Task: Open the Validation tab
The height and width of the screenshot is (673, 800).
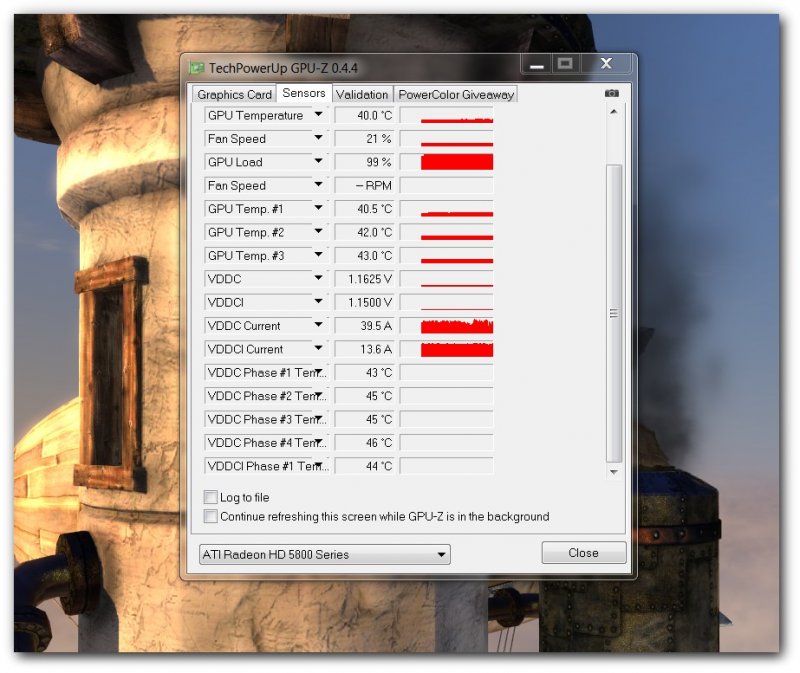Action: pyautogui.click(x=362, y=94)
